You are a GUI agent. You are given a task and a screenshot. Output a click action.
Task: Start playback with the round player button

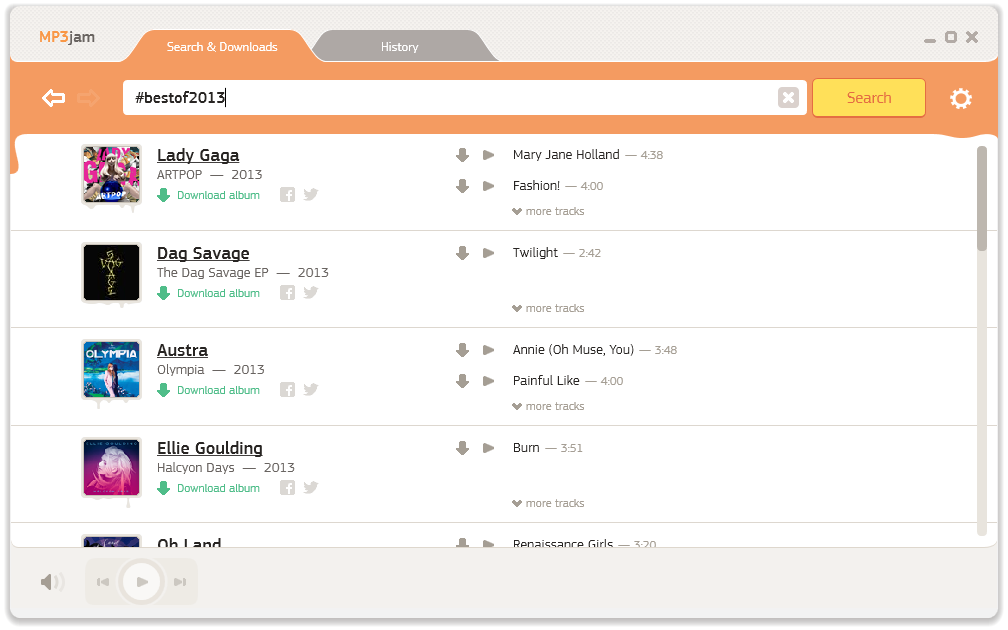(141, 582)
